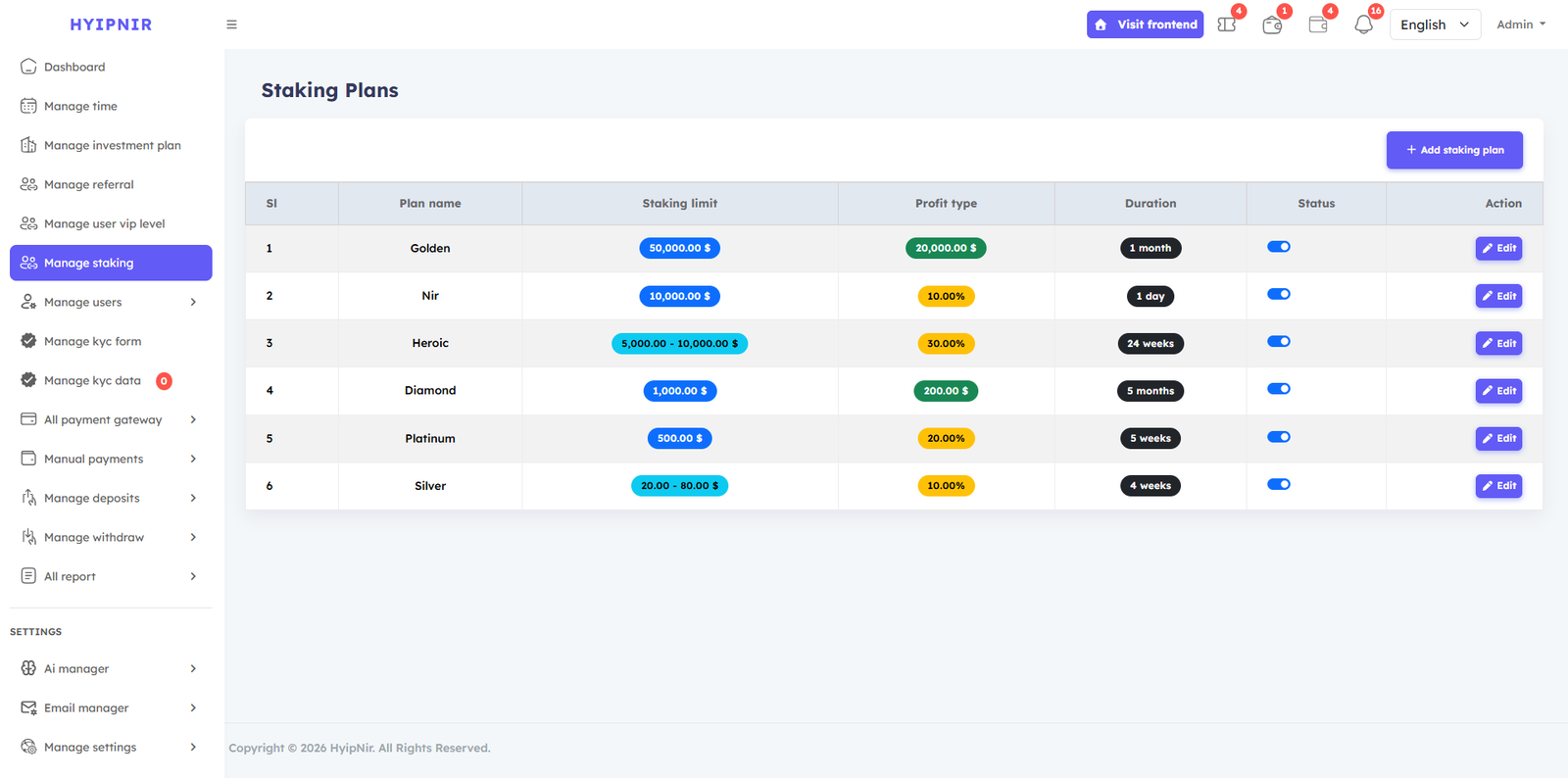Screen dimensions: 1568x778
Task: Click the Dashboard sidebar icon
Action: 28,67
